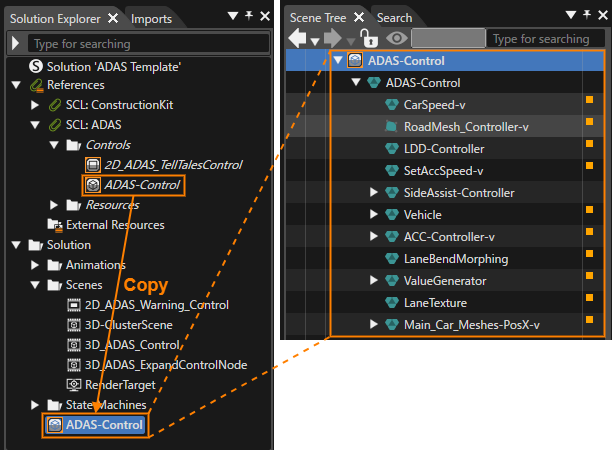Click the LDD-Controller node icon

391,149
